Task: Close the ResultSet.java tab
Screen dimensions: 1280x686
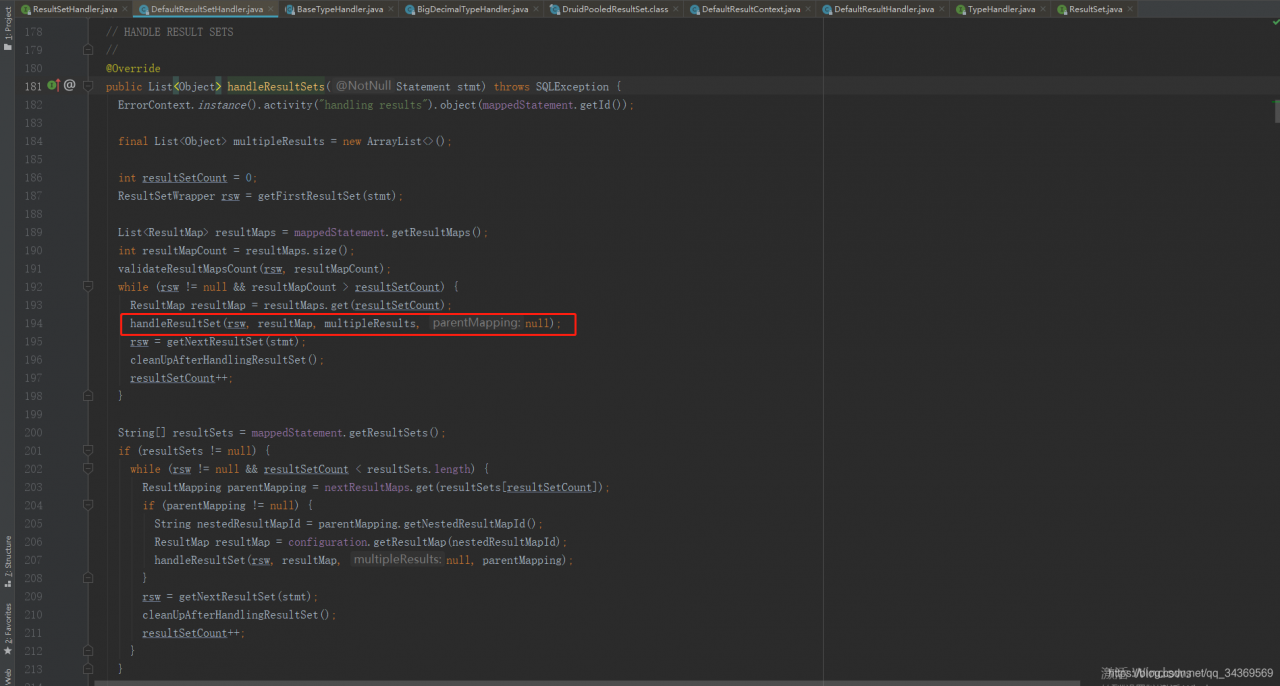Action: [1131, 9]
